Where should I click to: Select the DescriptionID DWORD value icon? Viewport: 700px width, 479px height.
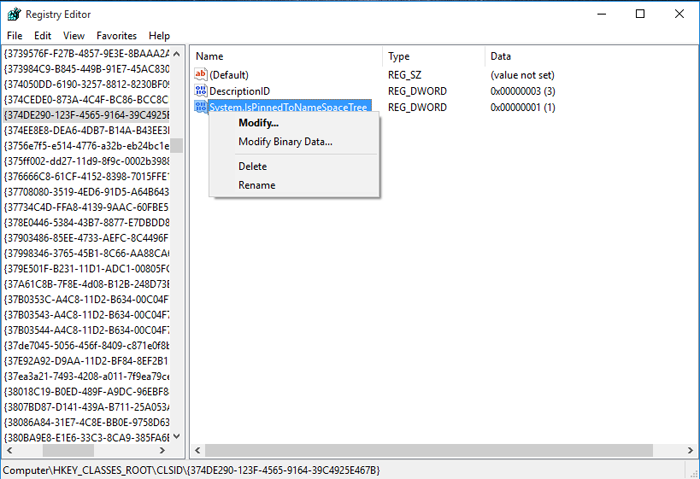tap(201, 91)
